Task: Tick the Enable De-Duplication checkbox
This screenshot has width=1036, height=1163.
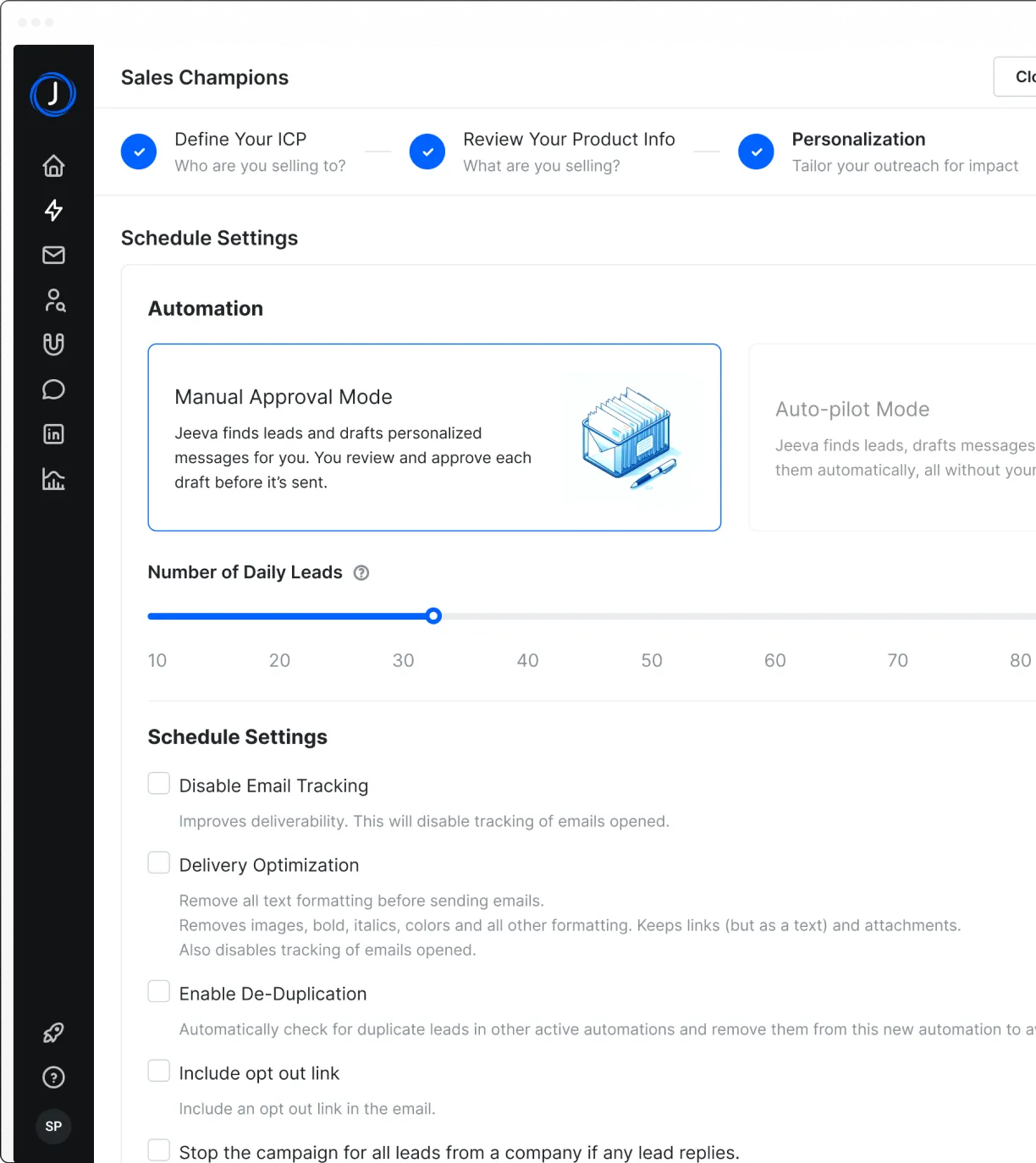Action: [x=159, y=991]
